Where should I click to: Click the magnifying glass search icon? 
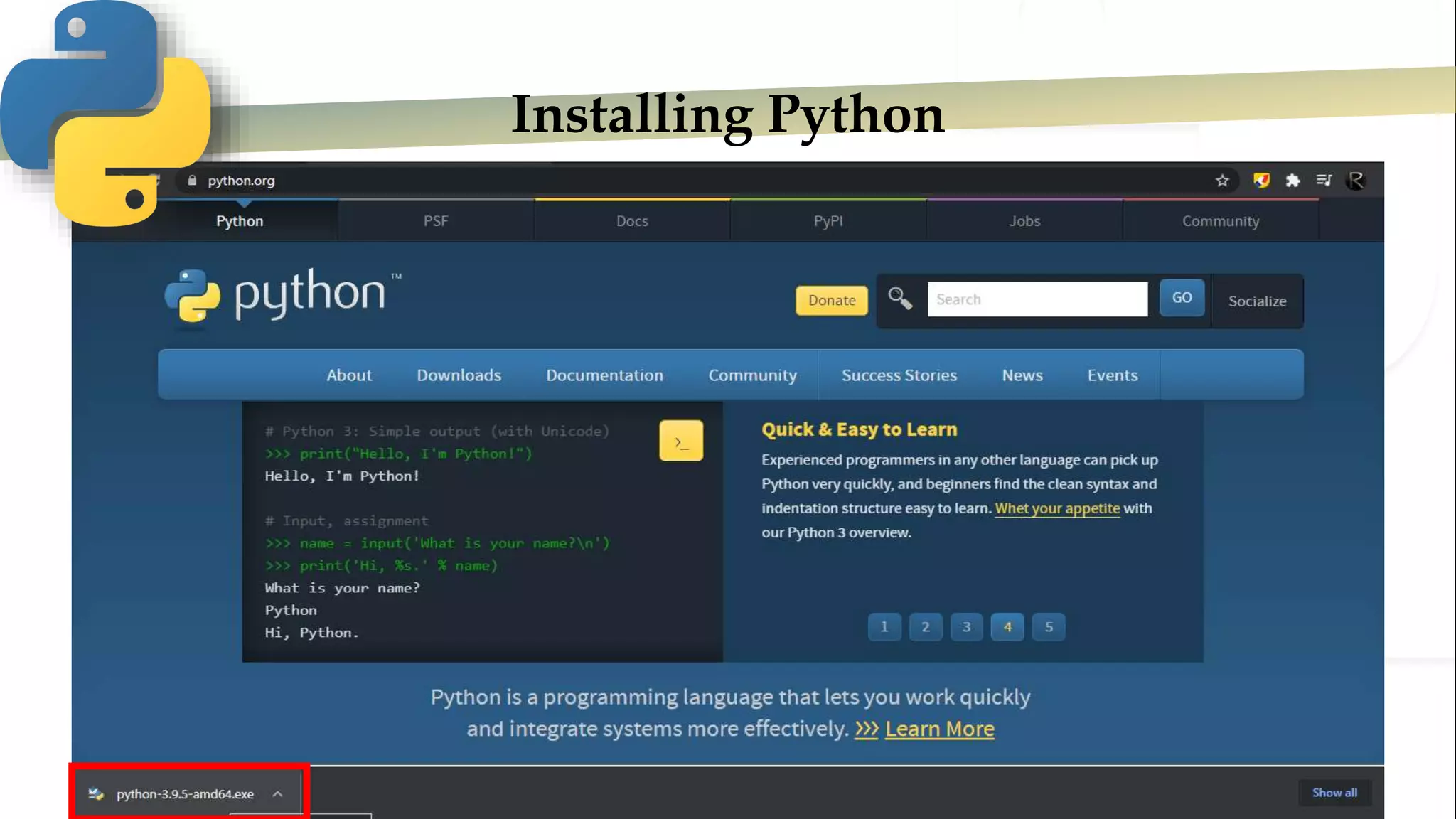[900, 299]
